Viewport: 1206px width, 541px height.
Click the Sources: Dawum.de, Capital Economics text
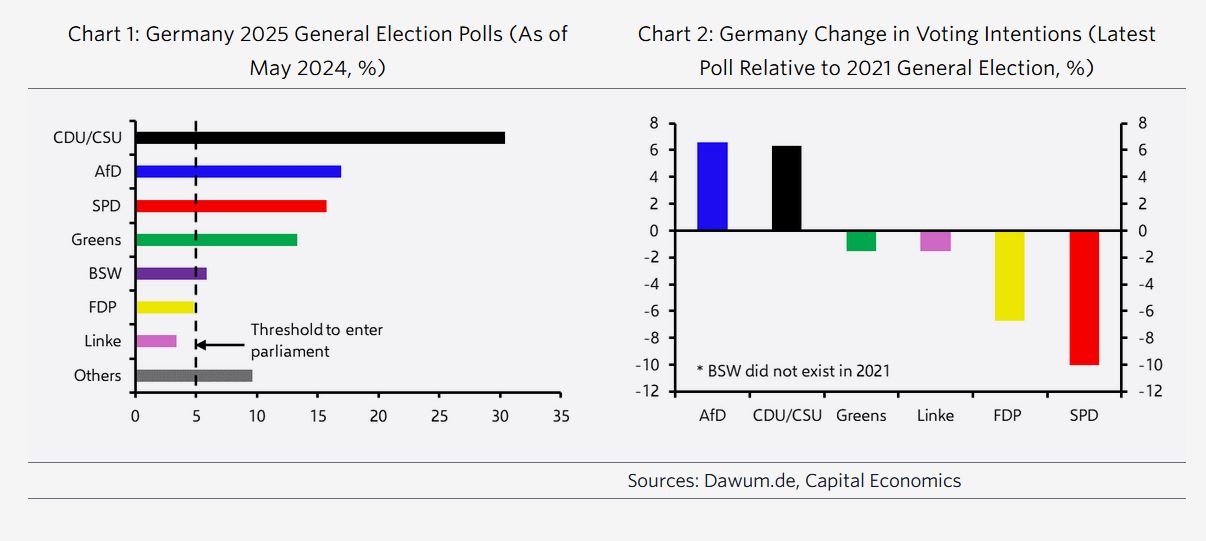coord(794,481)
